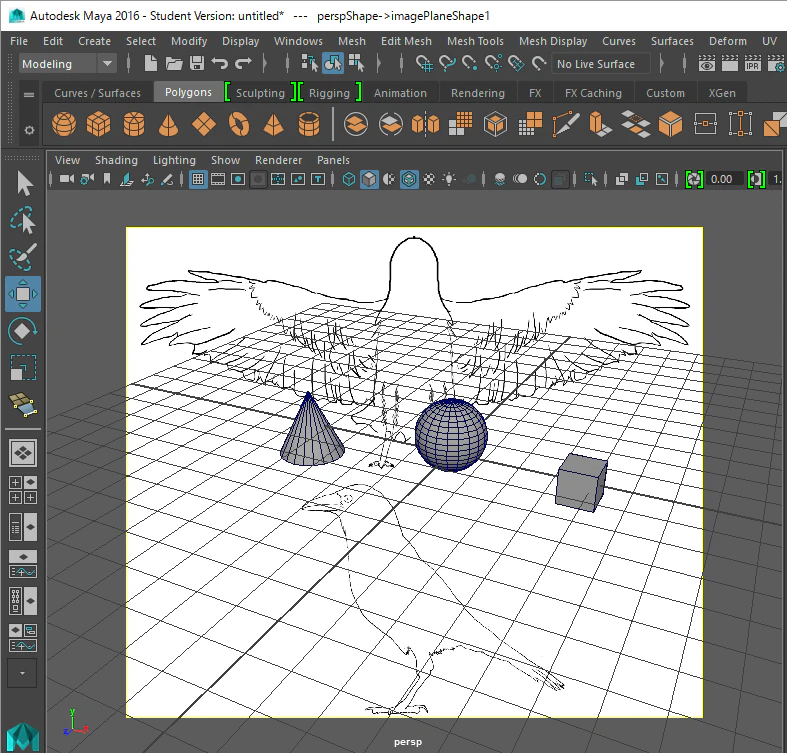The width and height of the screenshot is (787, 753).
Task: Toggle smooth shade all in viewport
Action: click(369, 179)
